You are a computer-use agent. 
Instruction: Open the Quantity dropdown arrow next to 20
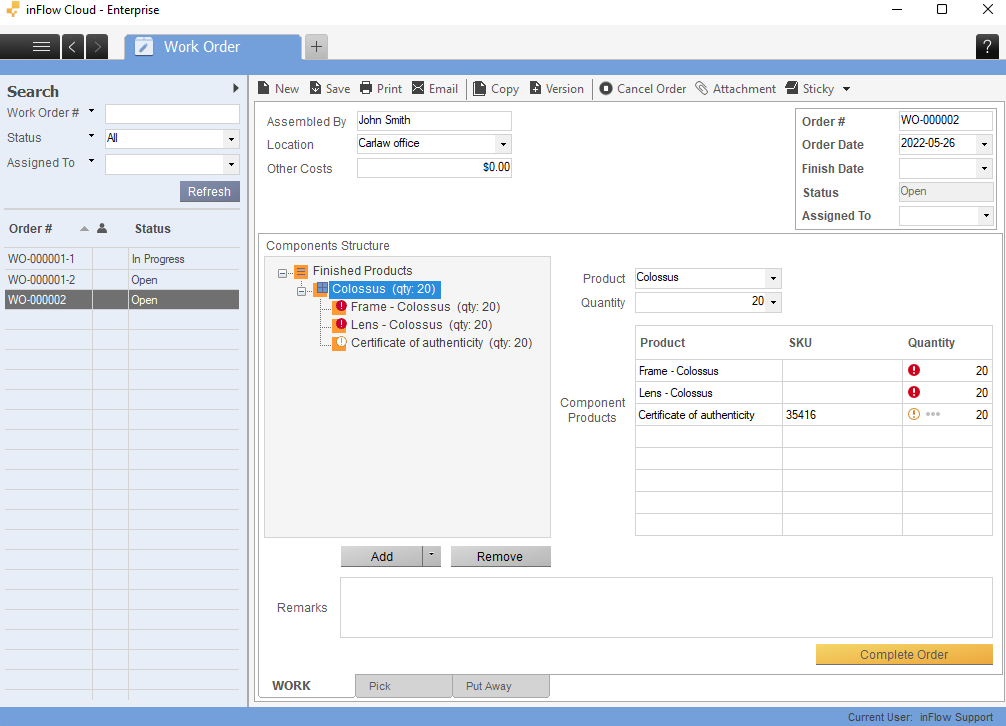(774, 302)
